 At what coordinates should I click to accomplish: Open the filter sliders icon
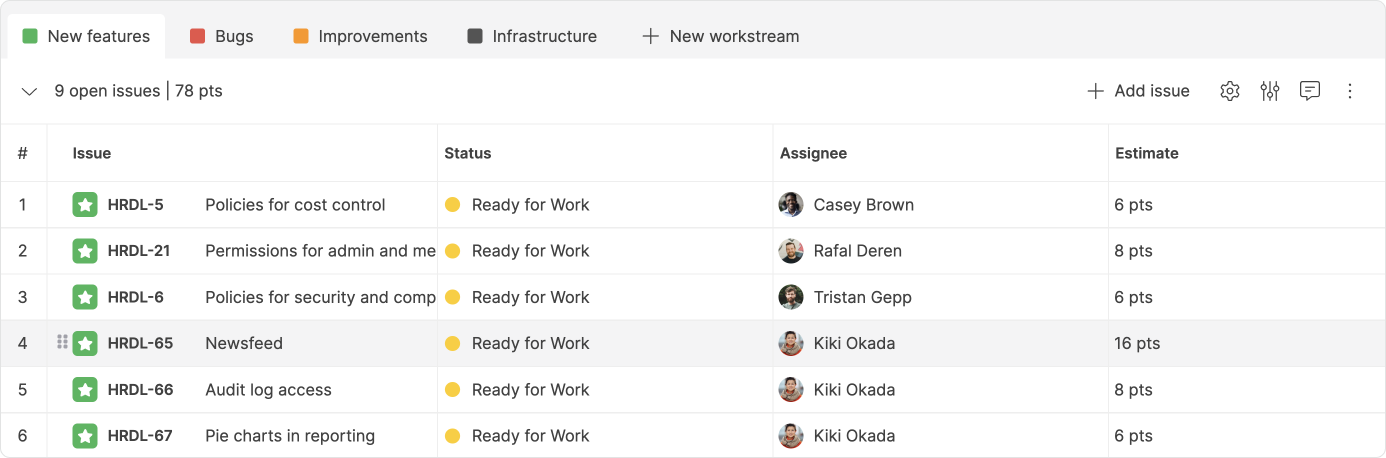tap(1270, 91)
